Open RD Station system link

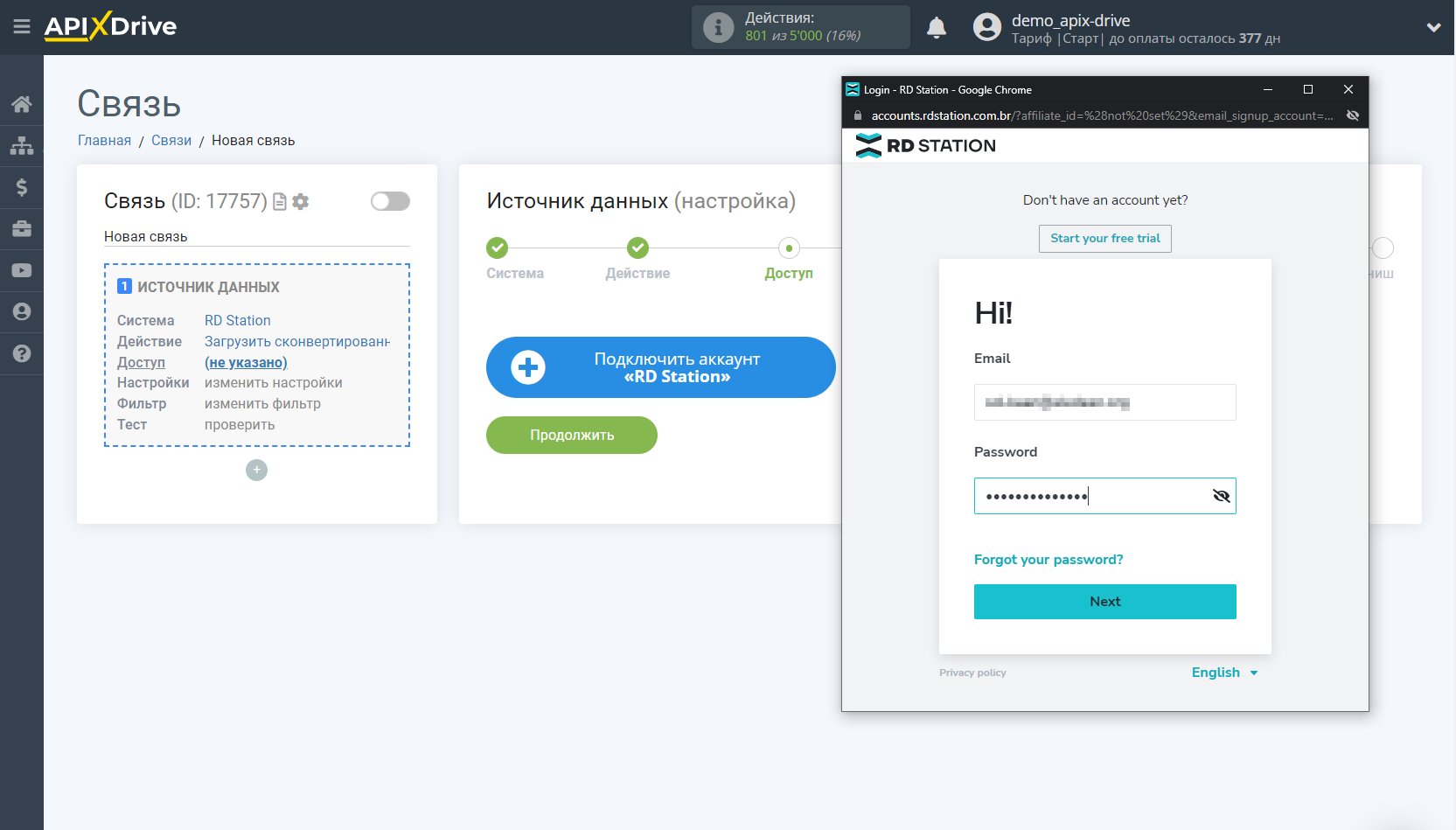(x=238, y=321)
